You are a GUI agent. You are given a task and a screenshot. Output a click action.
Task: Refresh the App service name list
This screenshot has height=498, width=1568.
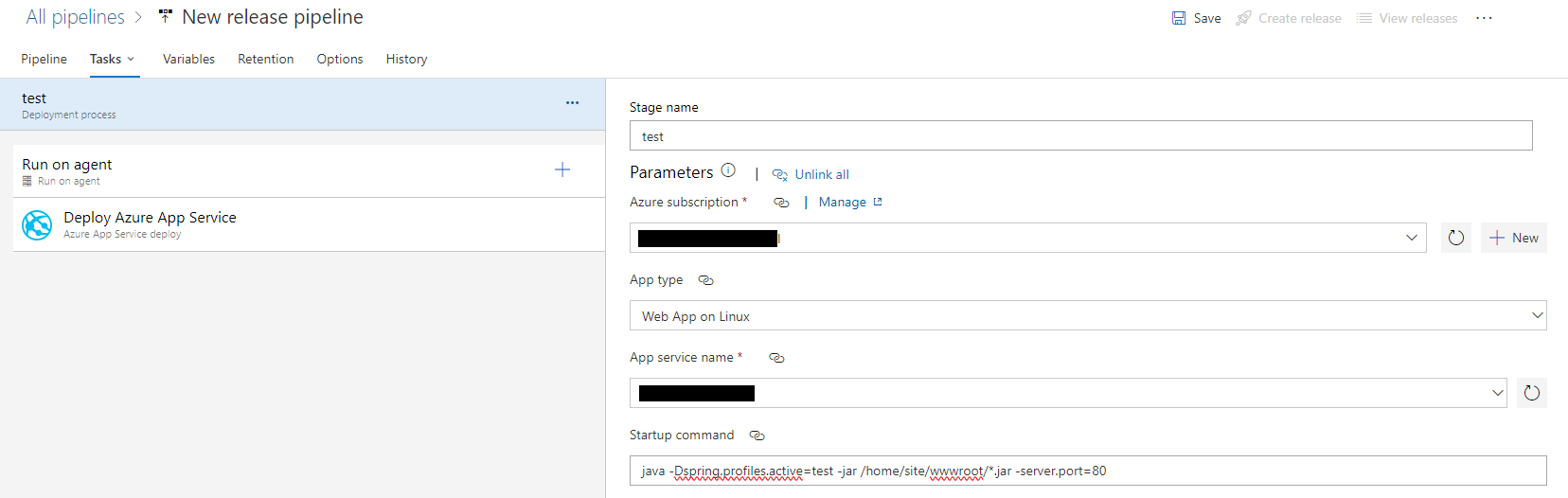[x=1532, y=393]
